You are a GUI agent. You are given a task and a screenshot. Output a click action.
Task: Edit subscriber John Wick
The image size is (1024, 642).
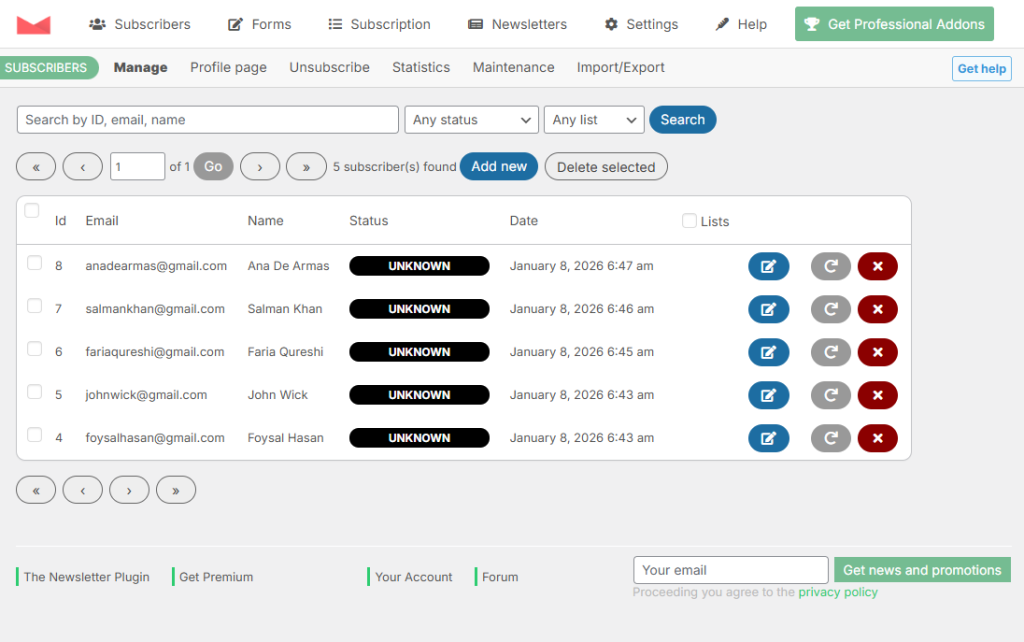[x=769, y=396]
